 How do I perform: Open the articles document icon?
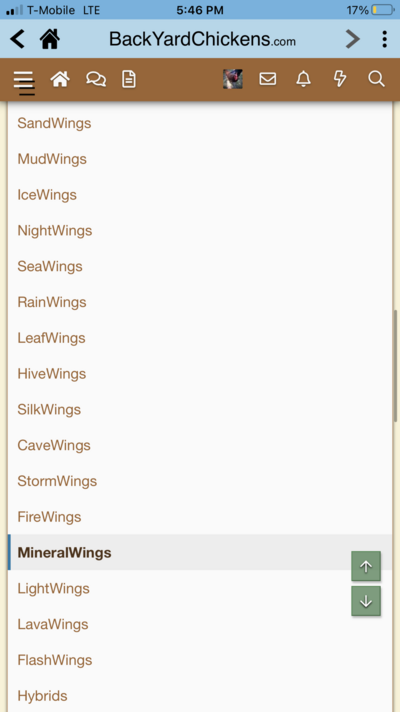(x=129, y=79)
